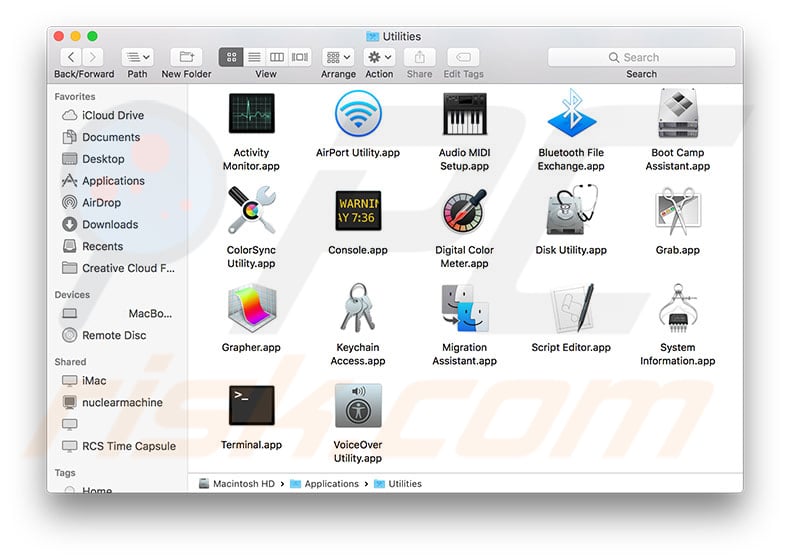Click the Tags sidebar heading
The width and height of the screenshot is (790, 560).
65,473
